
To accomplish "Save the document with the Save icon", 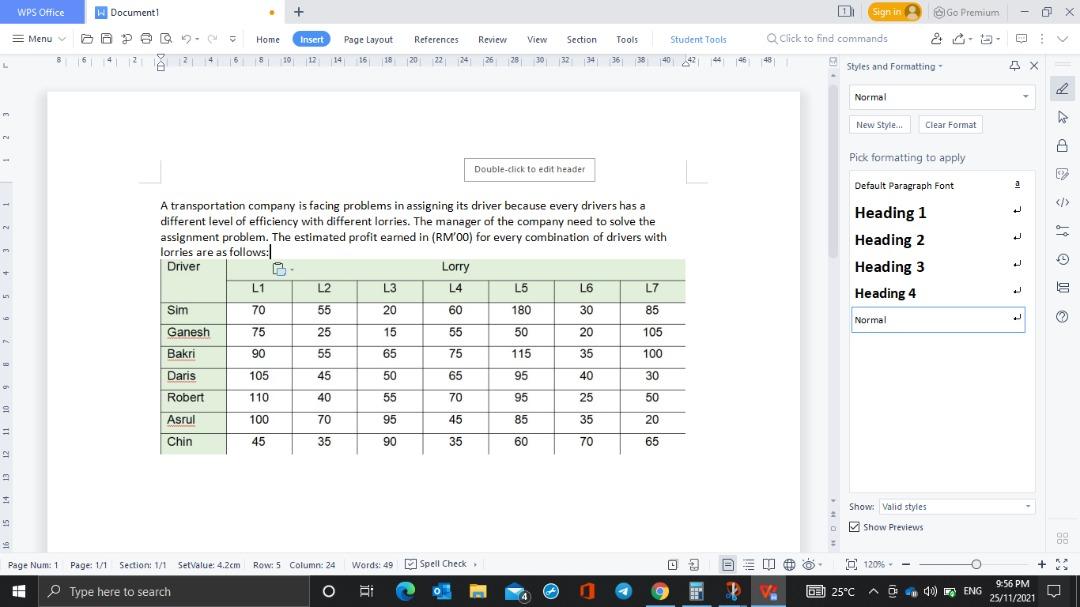I will click(107, 39).
